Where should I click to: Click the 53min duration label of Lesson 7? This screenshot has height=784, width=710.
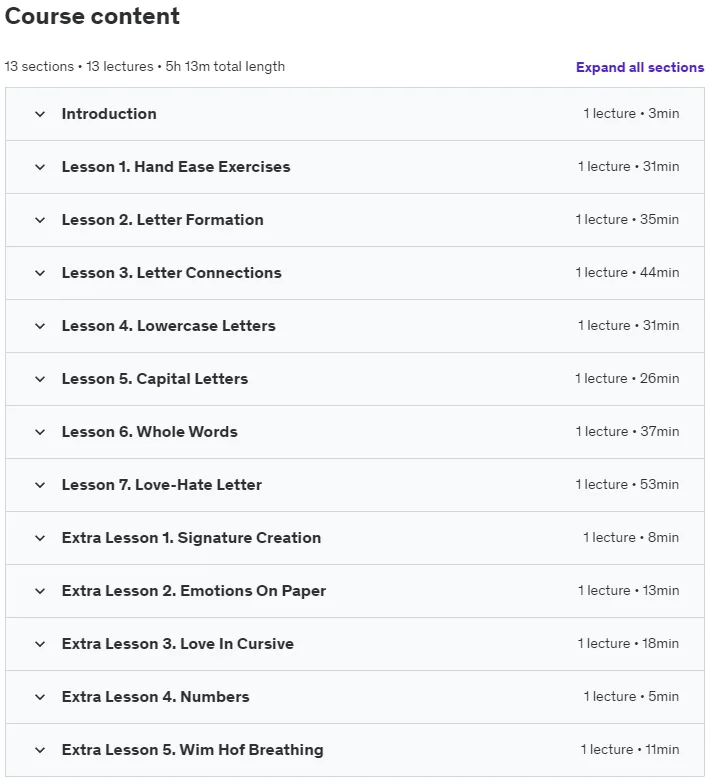tap(660, 484)
